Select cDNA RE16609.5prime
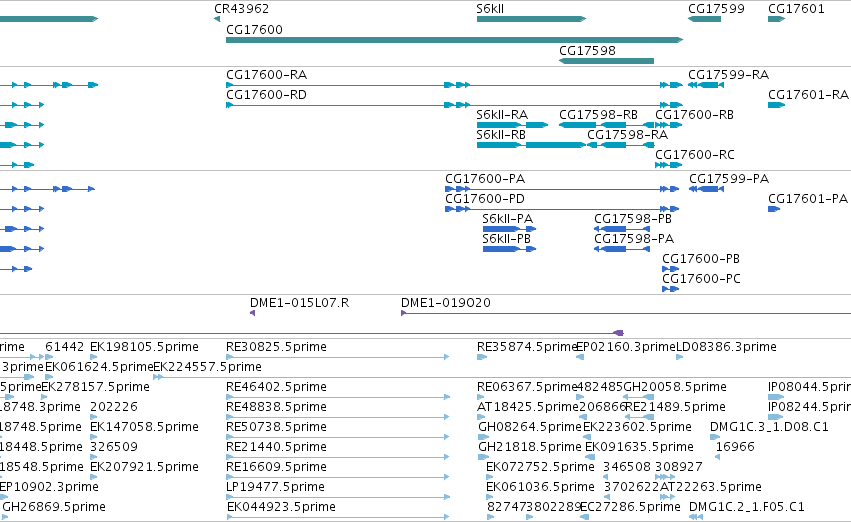Screen dimensions: 851x522 (338, 478)
